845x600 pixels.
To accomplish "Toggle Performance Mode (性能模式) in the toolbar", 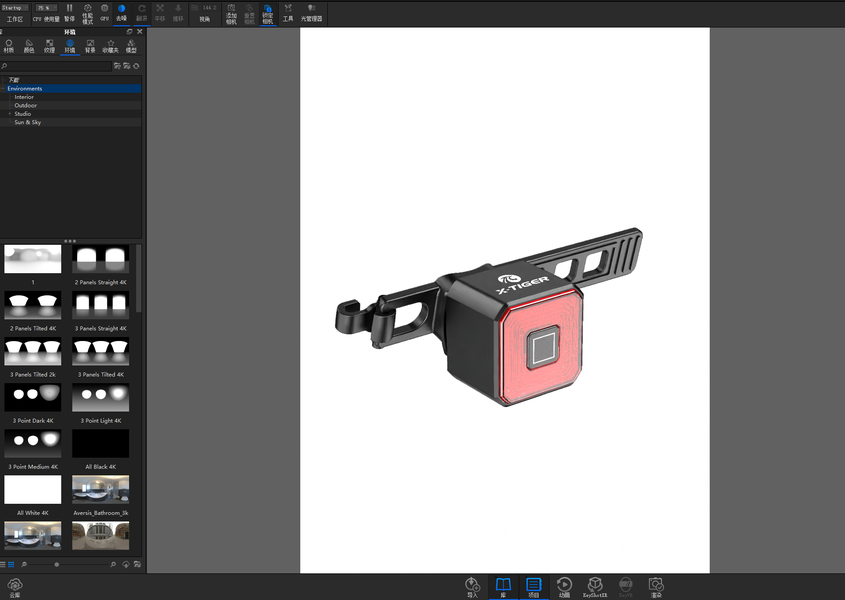I will pos(87,13).
